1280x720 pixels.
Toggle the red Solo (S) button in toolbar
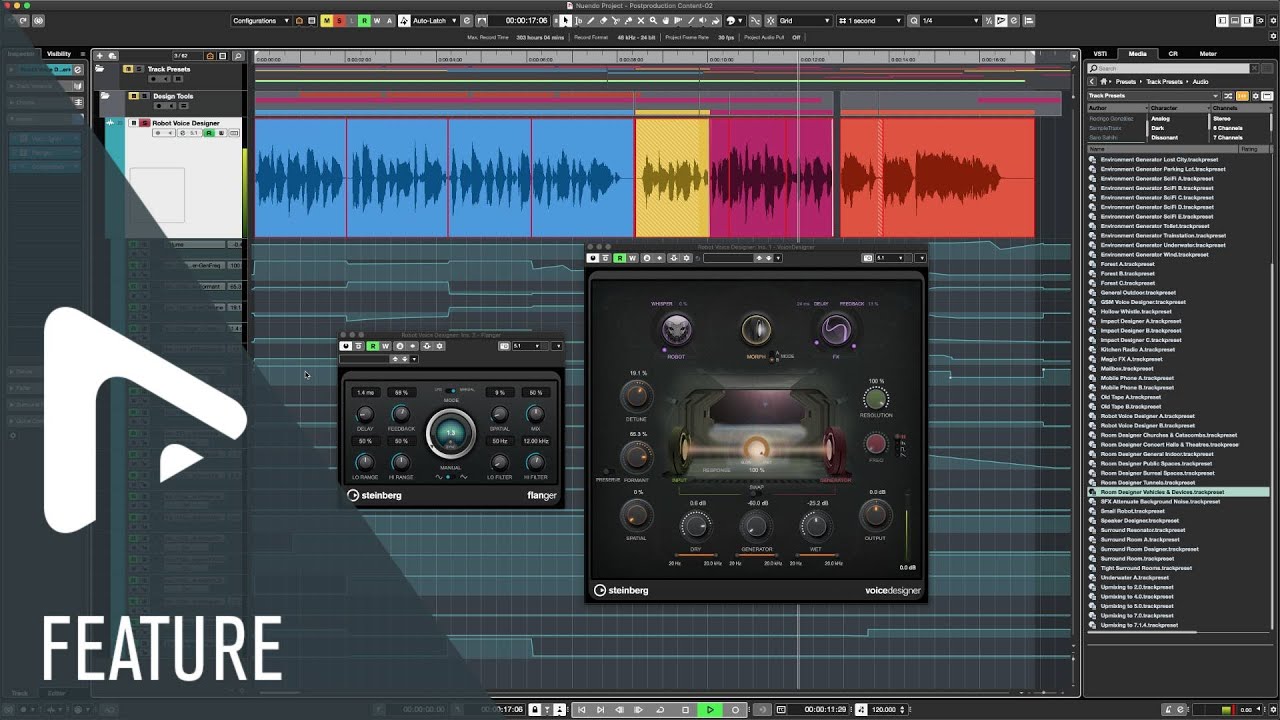339,20
